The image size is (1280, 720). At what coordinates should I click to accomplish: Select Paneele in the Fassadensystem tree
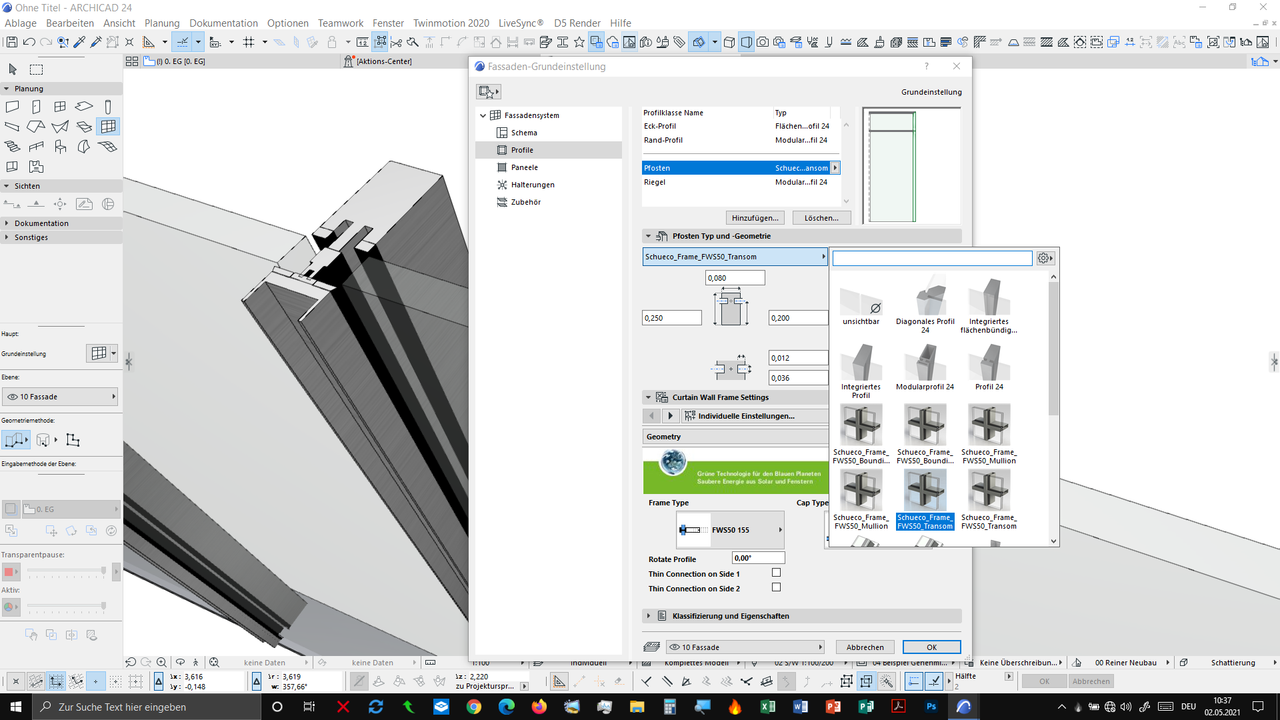coord(524,167)
